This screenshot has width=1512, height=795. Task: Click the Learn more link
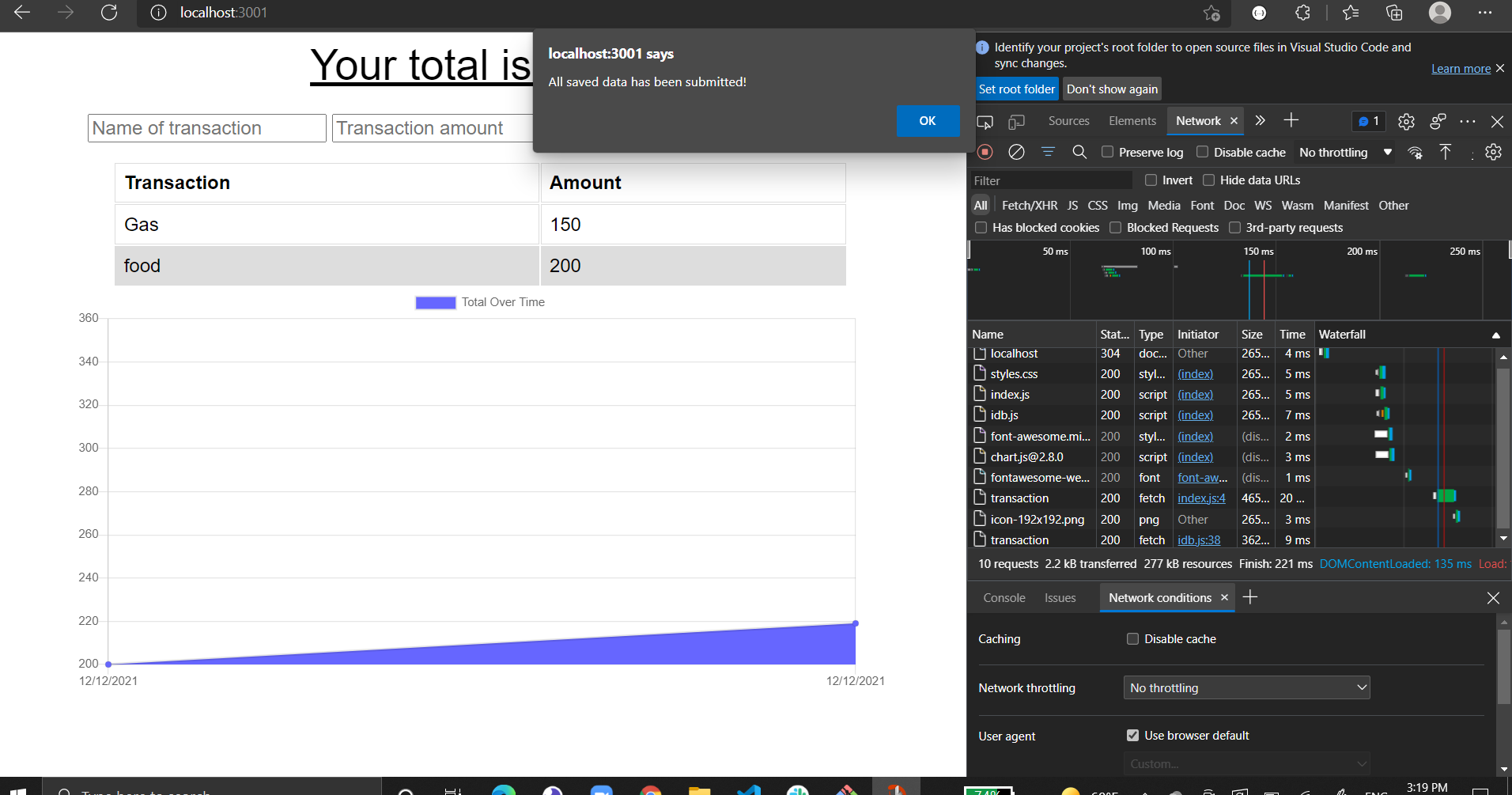(1460, 69)
